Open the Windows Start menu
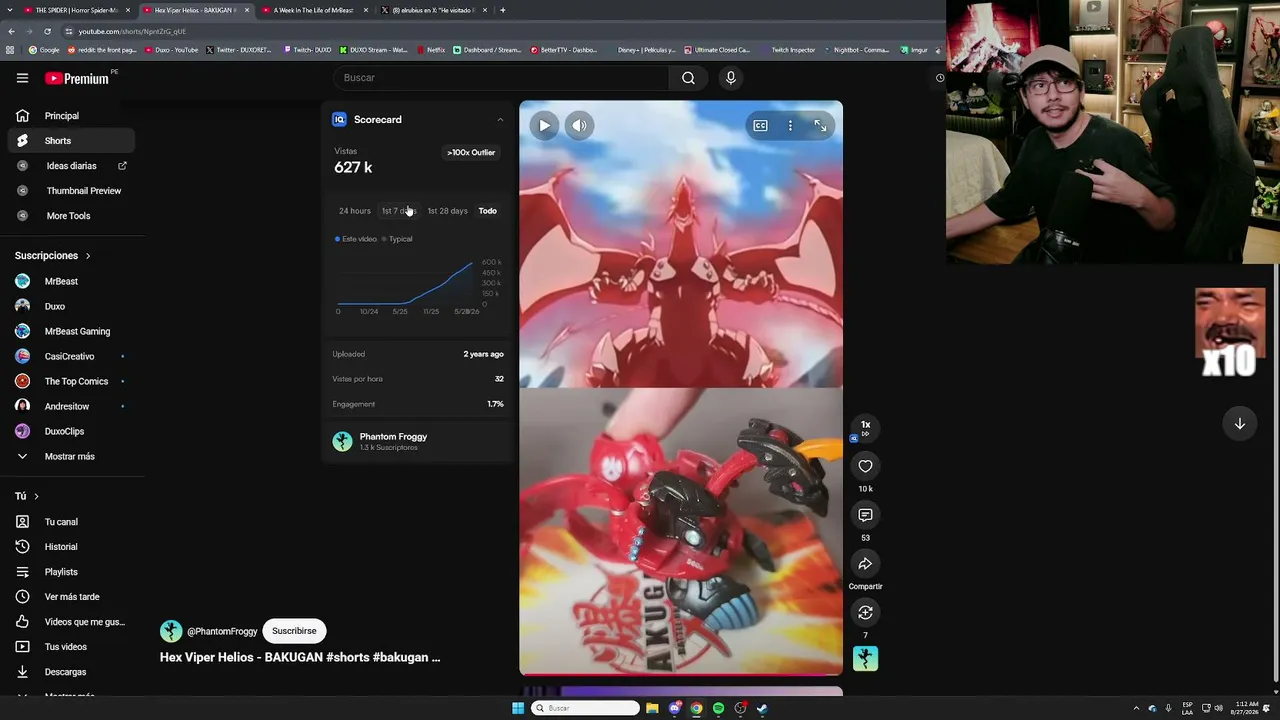Viewport: 1280px width, 720px height. point(518,708)
